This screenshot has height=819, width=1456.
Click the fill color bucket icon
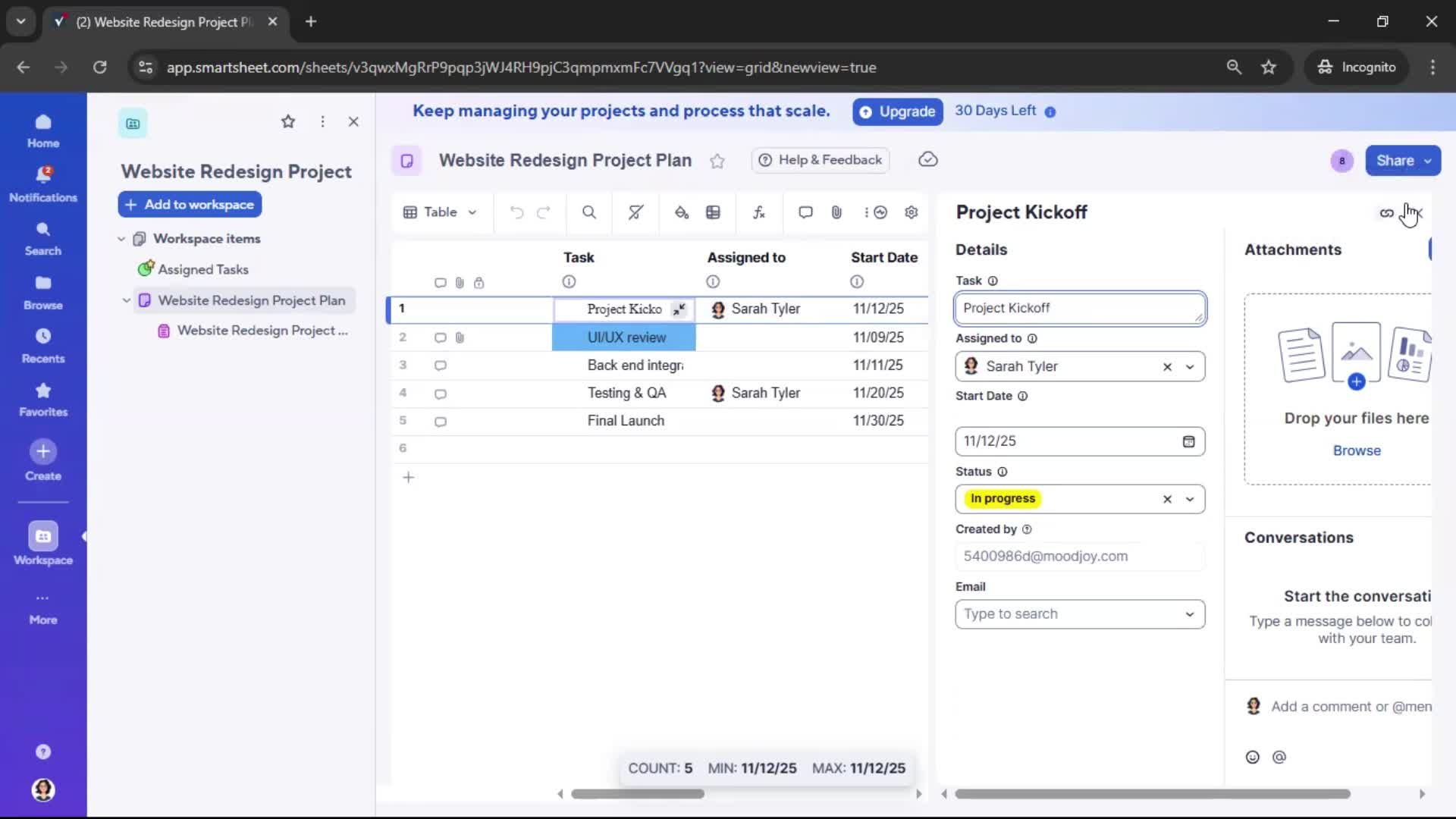click(681, 212)
